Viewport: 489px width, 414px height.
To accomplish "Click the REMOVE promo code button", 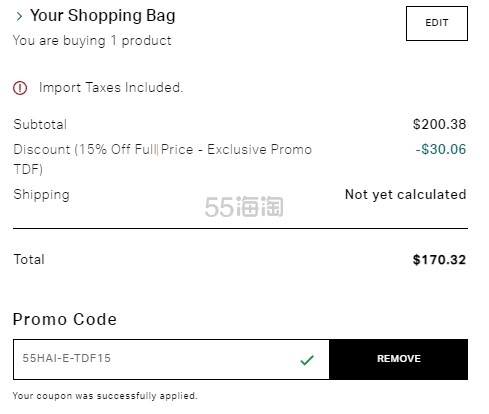I will 399,359.
